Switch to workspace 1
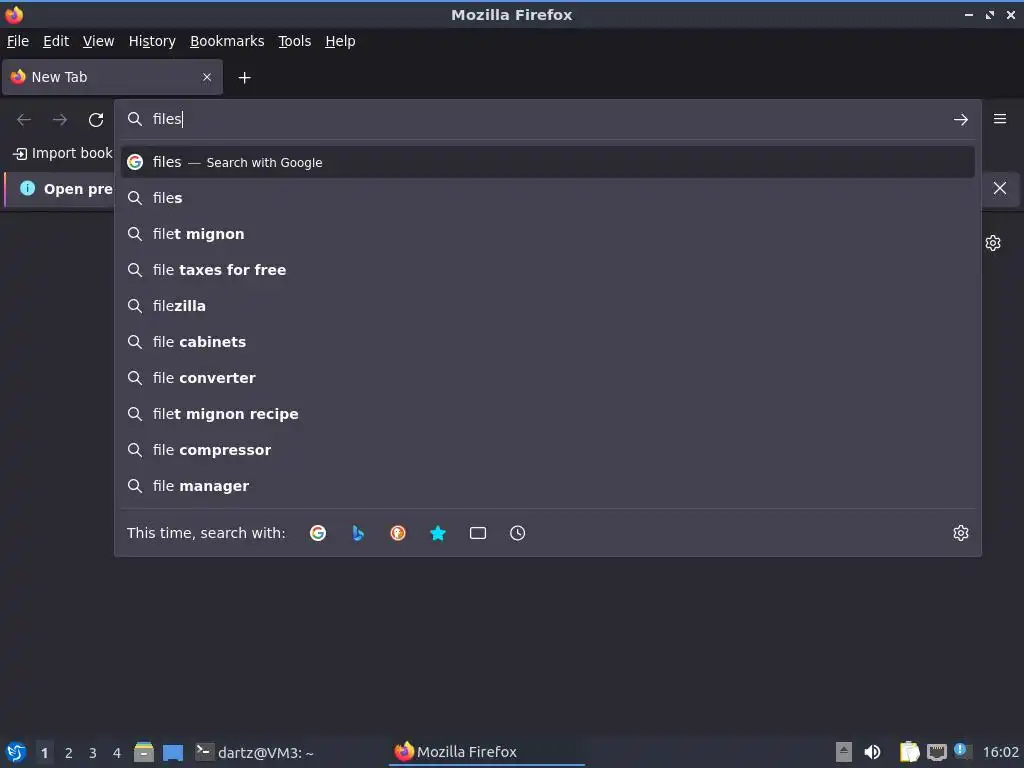 pos(44,753)
